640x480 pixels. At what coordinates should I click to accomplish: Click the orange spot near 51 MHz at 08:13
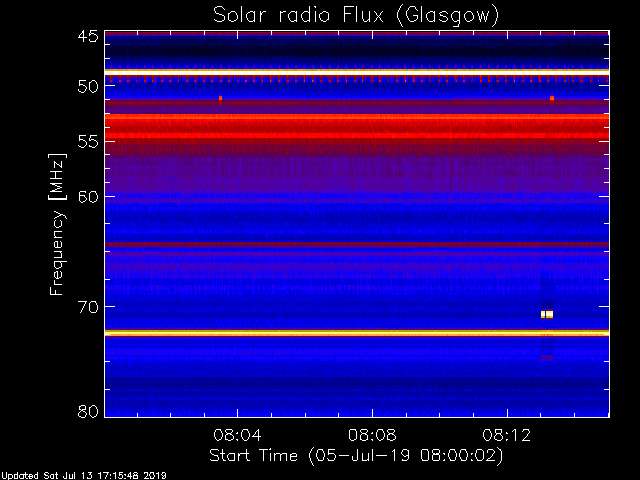(552, 98)
